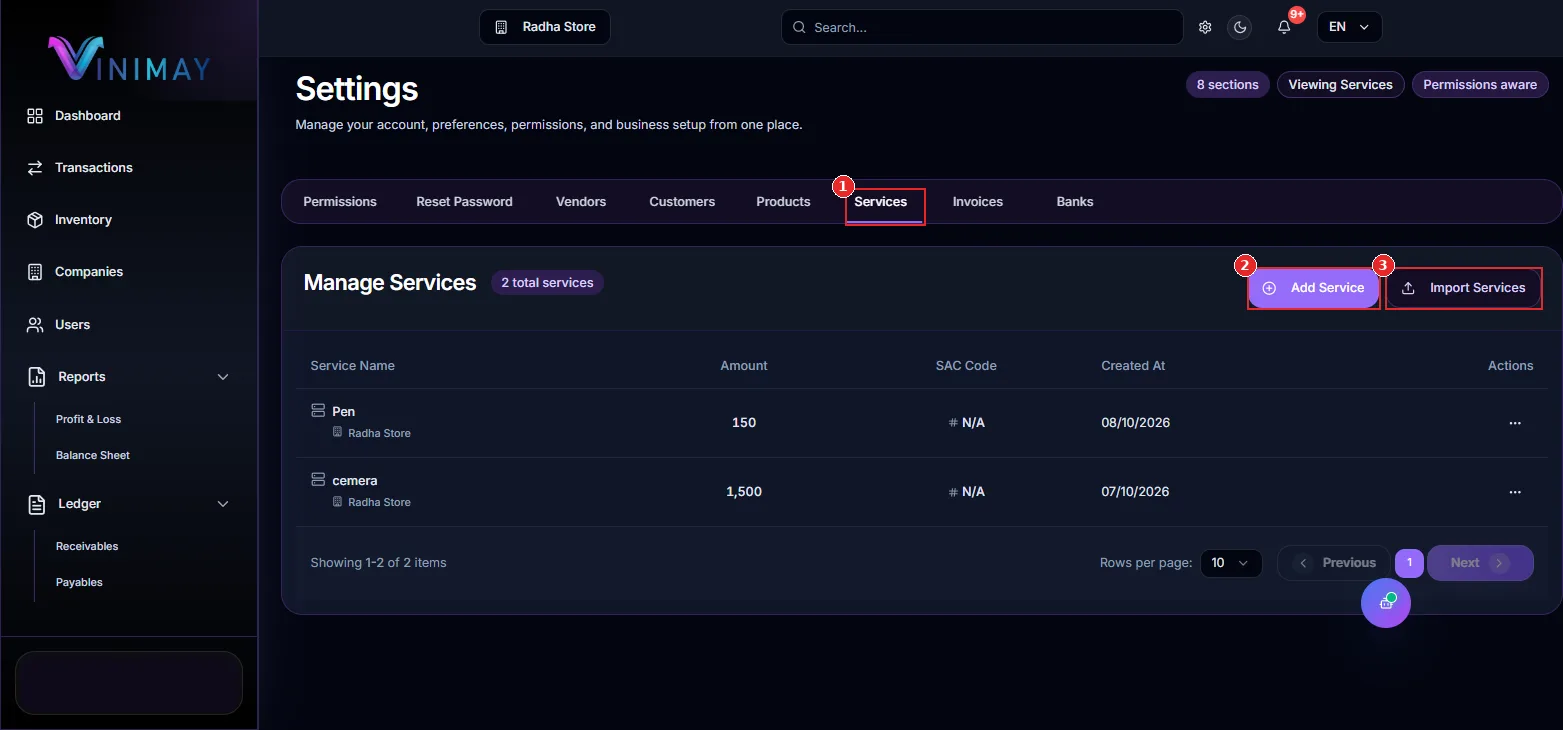The width and height of the screenshot is (1563, 730).
Task: Select the Products tab
Action: coord(783,202)
